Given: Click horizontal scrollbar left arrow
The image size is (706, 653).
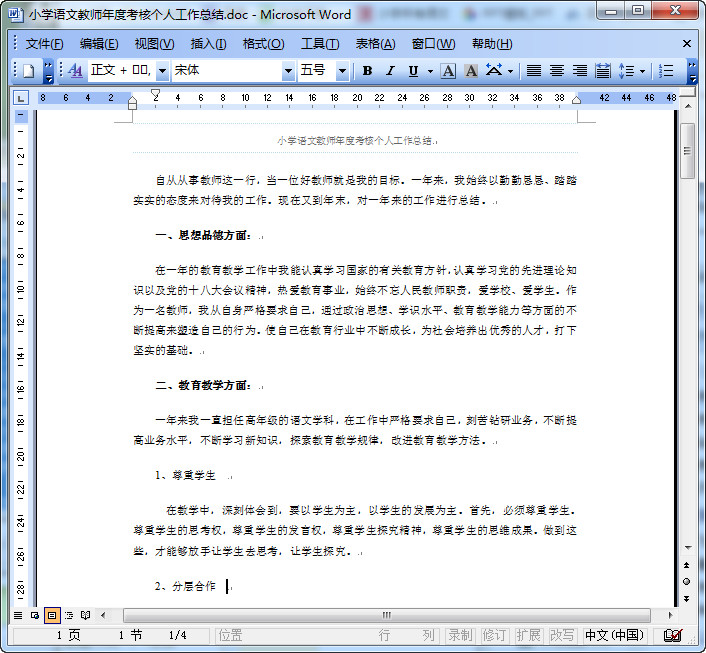Looking at the screenshot, I should point(103,615).
